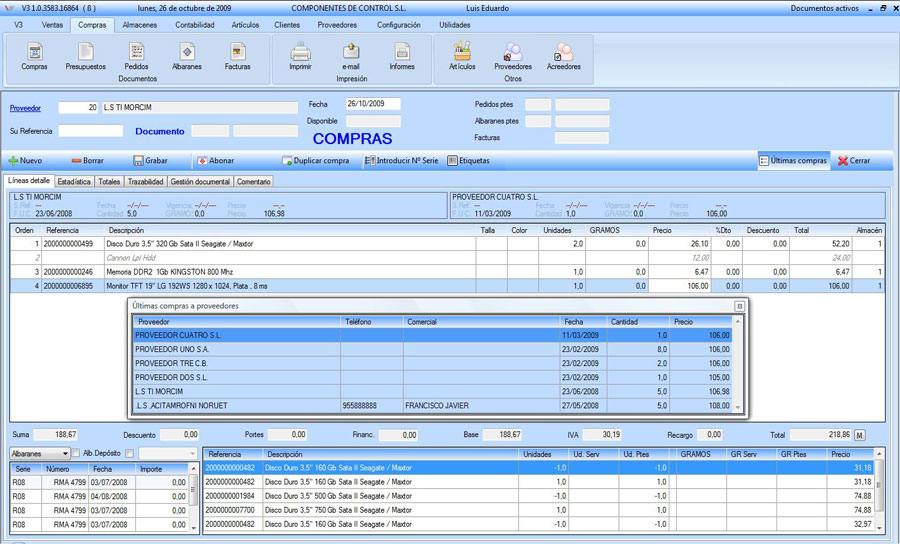Select line 3 Memoria DDR2 1Gb KINGSTON
The height and width of the screenshot is (544, 900).
447,272
